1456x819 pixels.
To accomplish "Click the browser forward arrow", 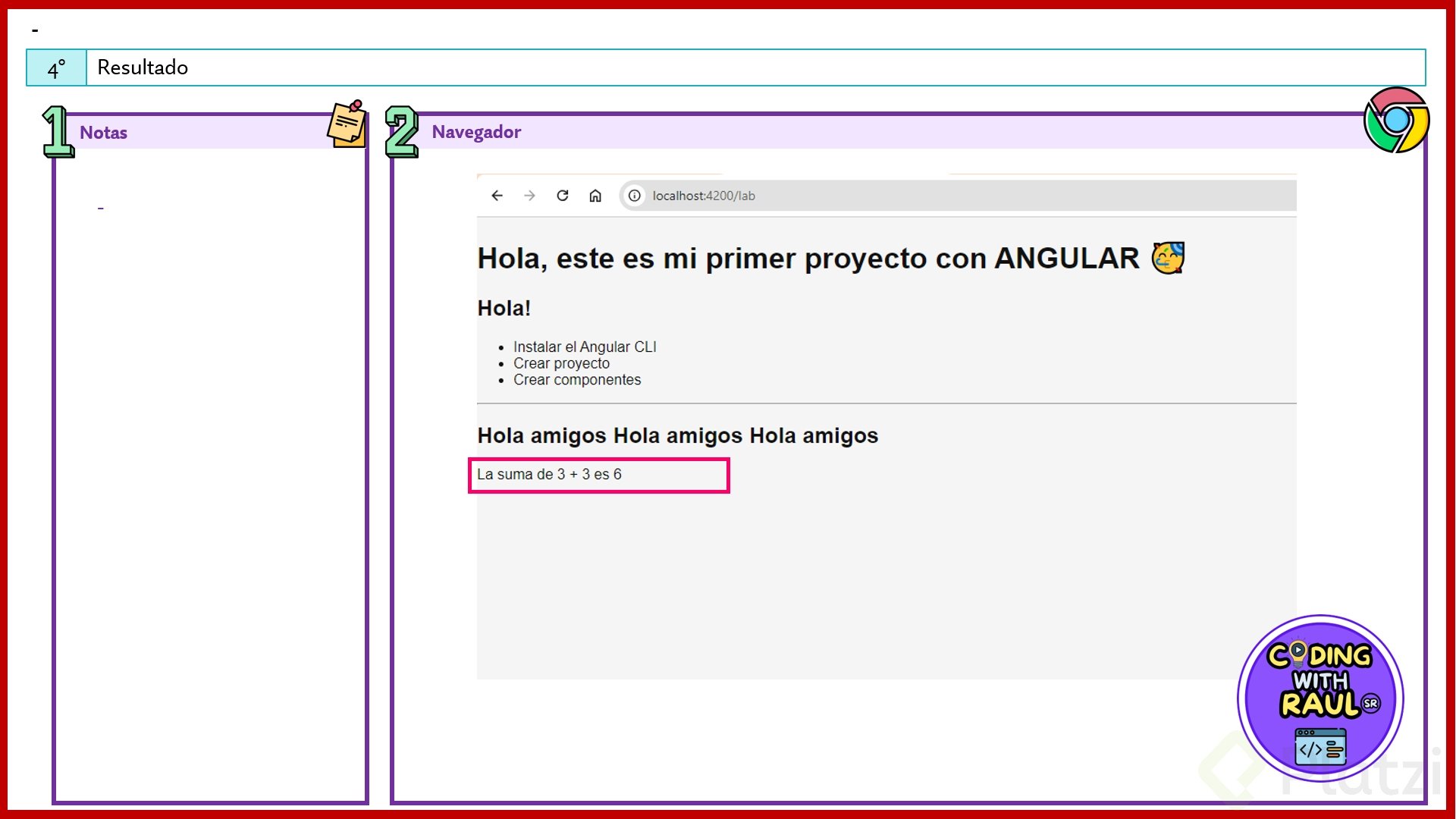I will click(x=529, y=196).
